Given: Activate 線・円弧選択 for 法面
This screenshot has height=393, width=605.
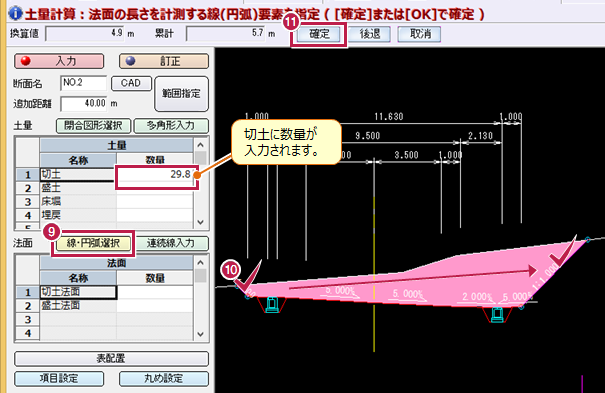Looking at the screenshot, I should tap(93, 243).
